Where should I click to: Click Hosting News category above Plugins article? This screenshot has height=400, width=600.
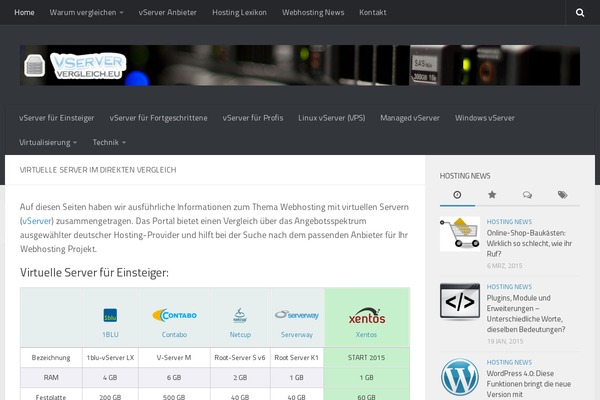(x=509, y=287)
